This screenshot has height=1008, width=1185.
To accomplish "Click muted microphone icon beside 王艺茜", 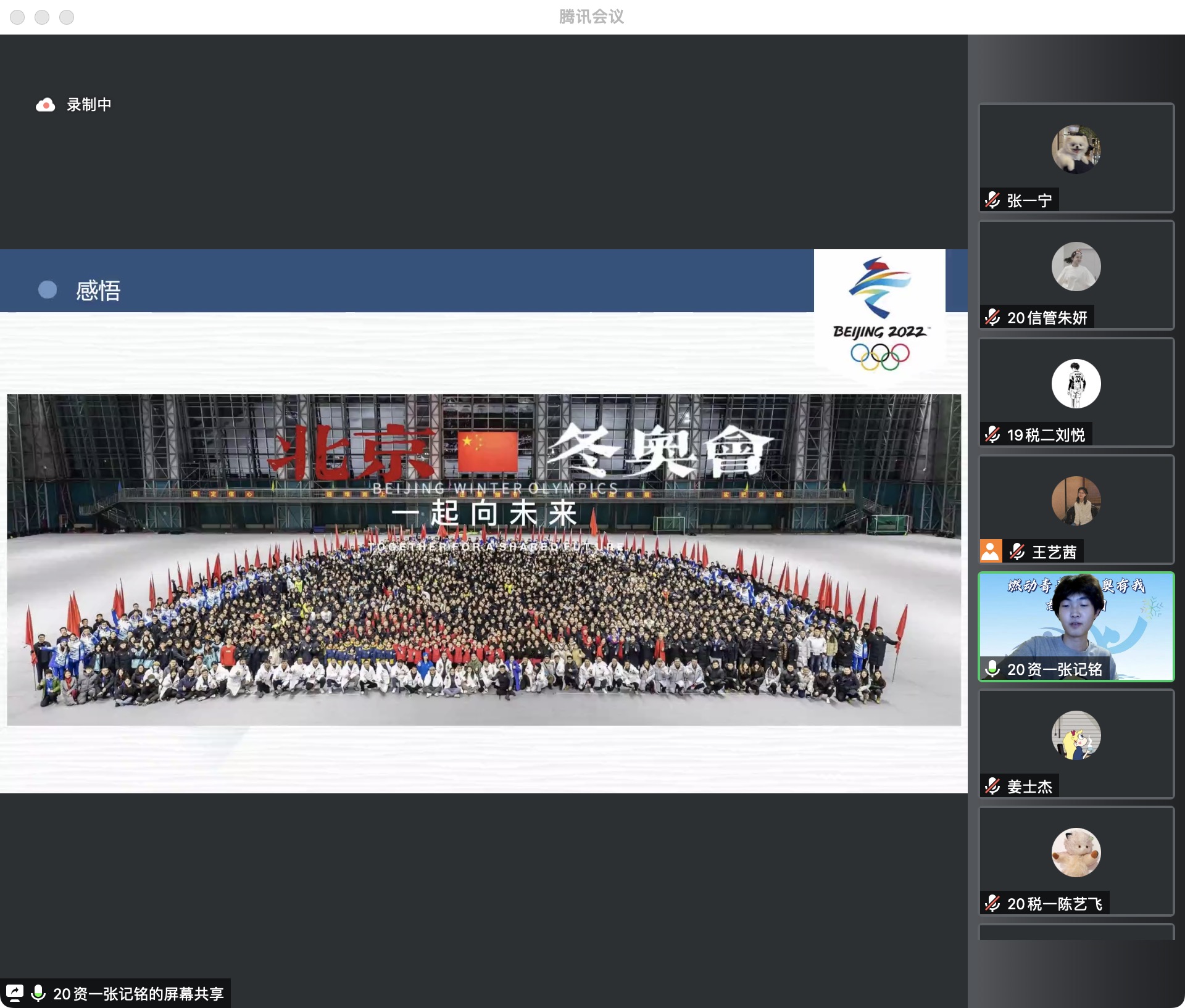I will tap(1017, 552).
